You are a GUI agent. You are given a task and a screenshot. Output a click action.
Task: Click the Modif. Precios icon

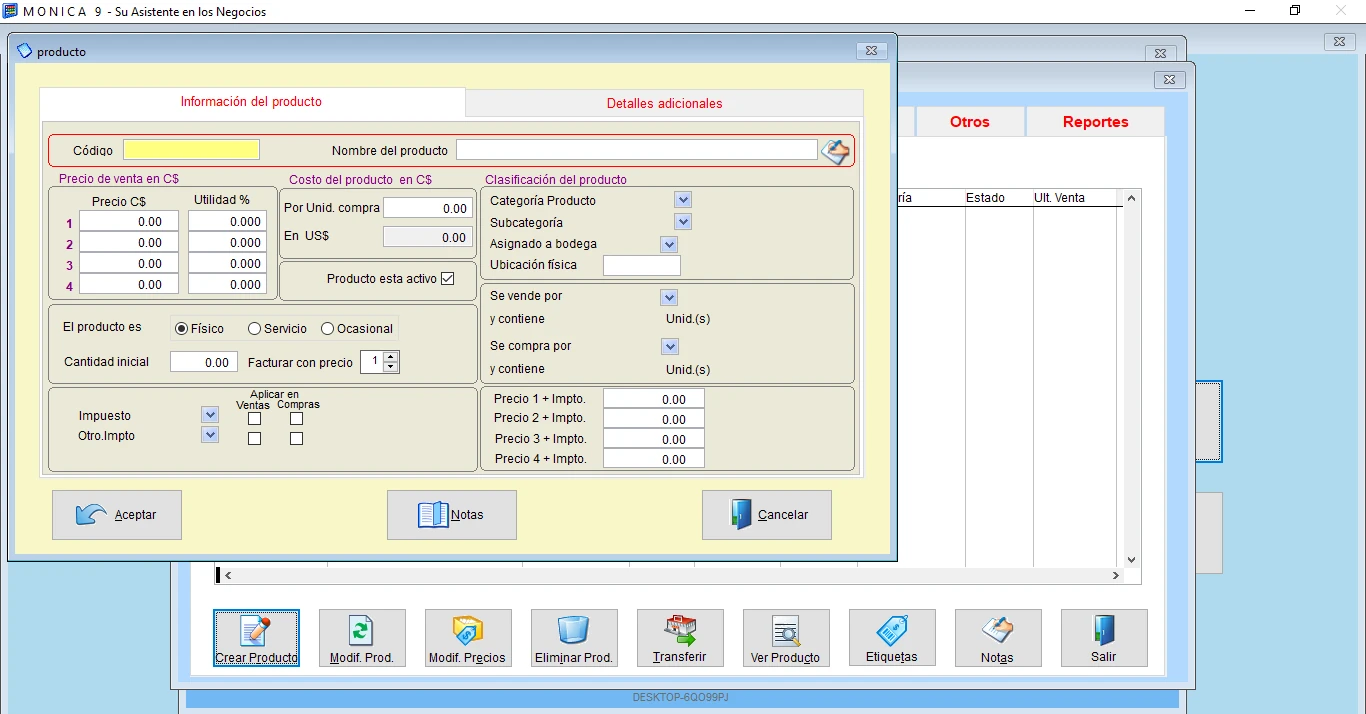tap(468, 637)
